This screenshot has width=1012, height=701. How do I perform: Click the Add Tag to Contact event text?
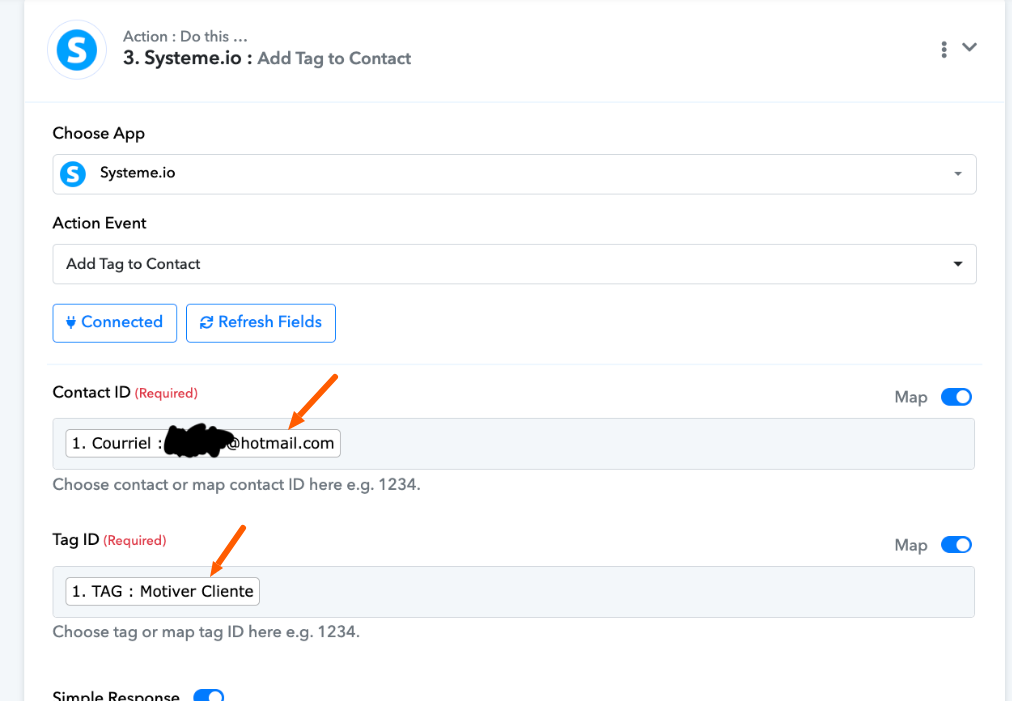coord(134,264)
